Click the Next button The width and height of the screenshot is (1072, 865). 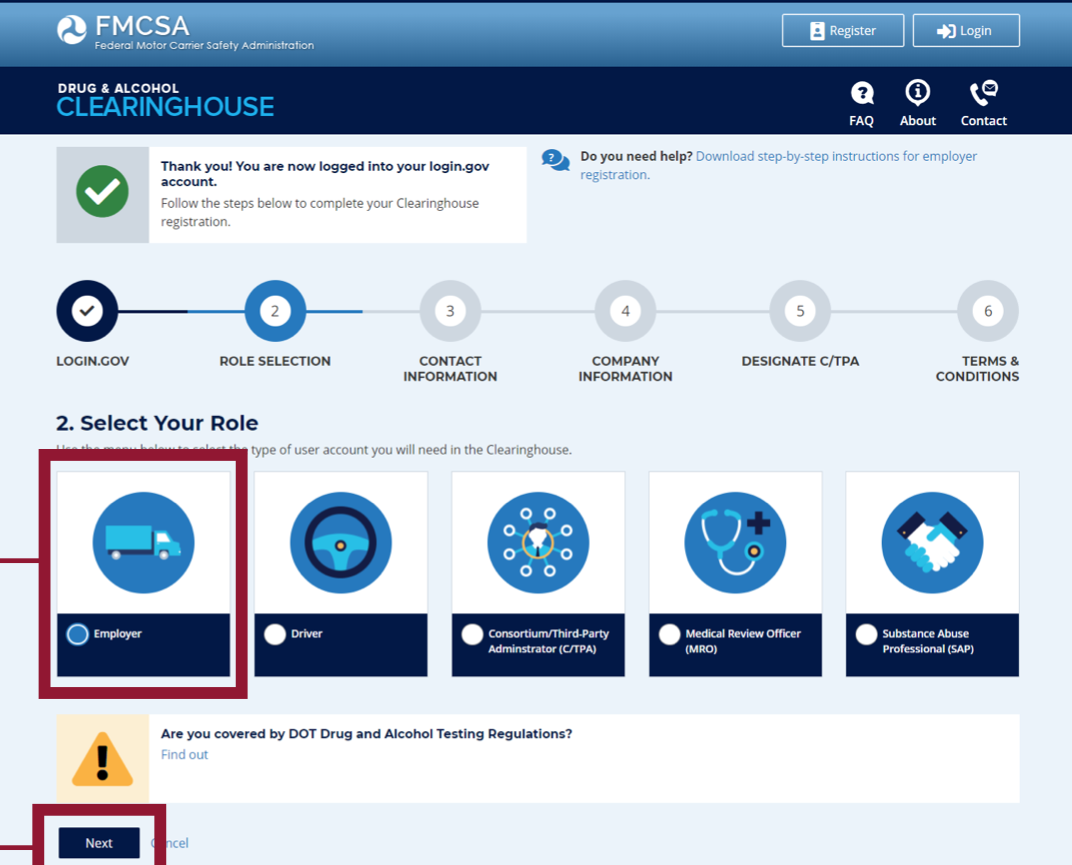pyautogui.click(x=98, y=843)
